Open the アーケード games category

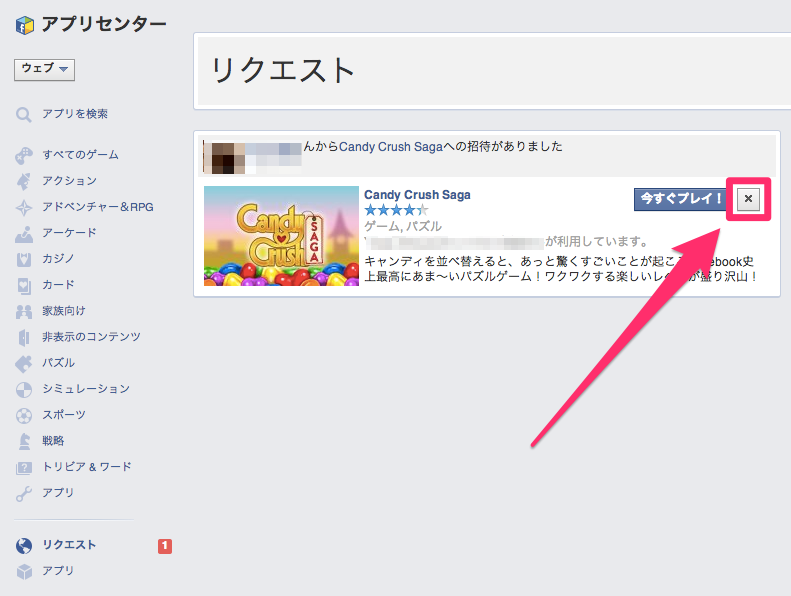(x=69, y=233)
